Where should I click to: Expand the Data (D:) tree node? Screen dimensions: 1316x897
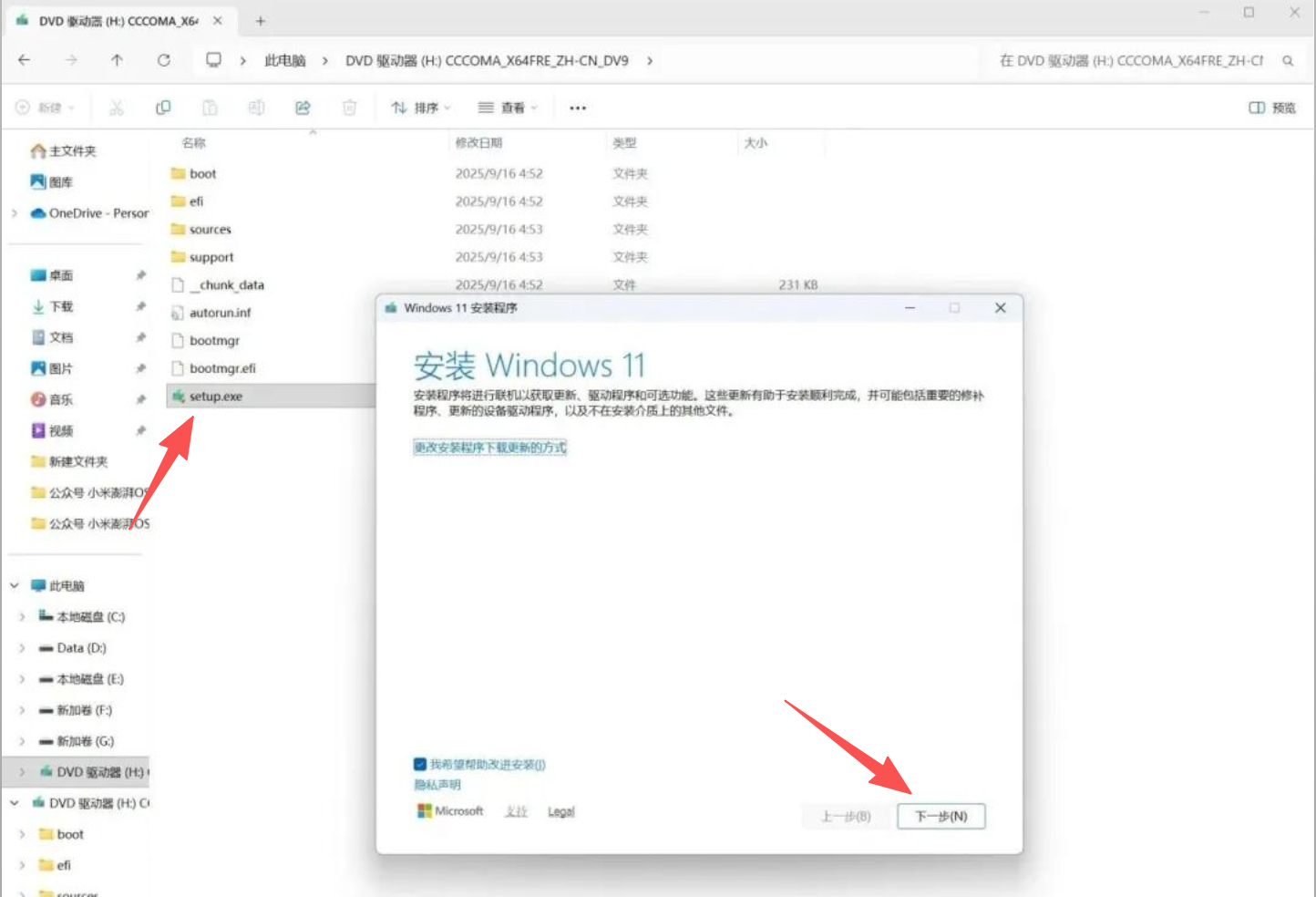[x=22, y=648]
